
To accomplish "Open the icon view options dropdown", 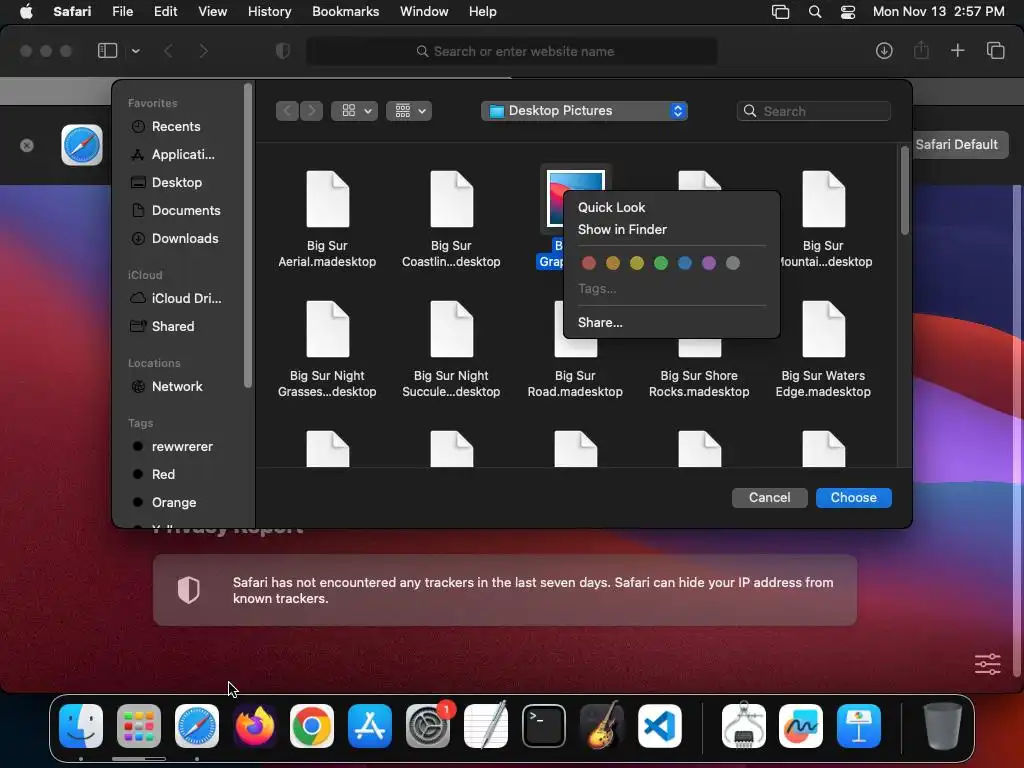I will coord(355,111).
